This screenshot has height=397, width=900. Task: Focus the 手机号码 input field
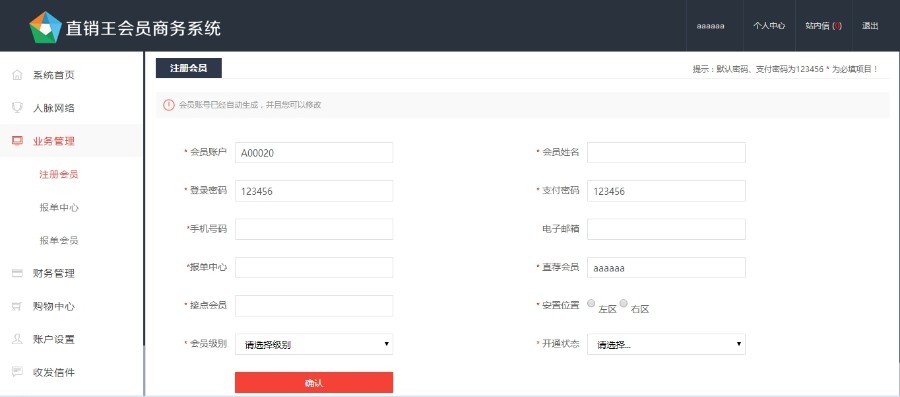[x=314, y=229]
